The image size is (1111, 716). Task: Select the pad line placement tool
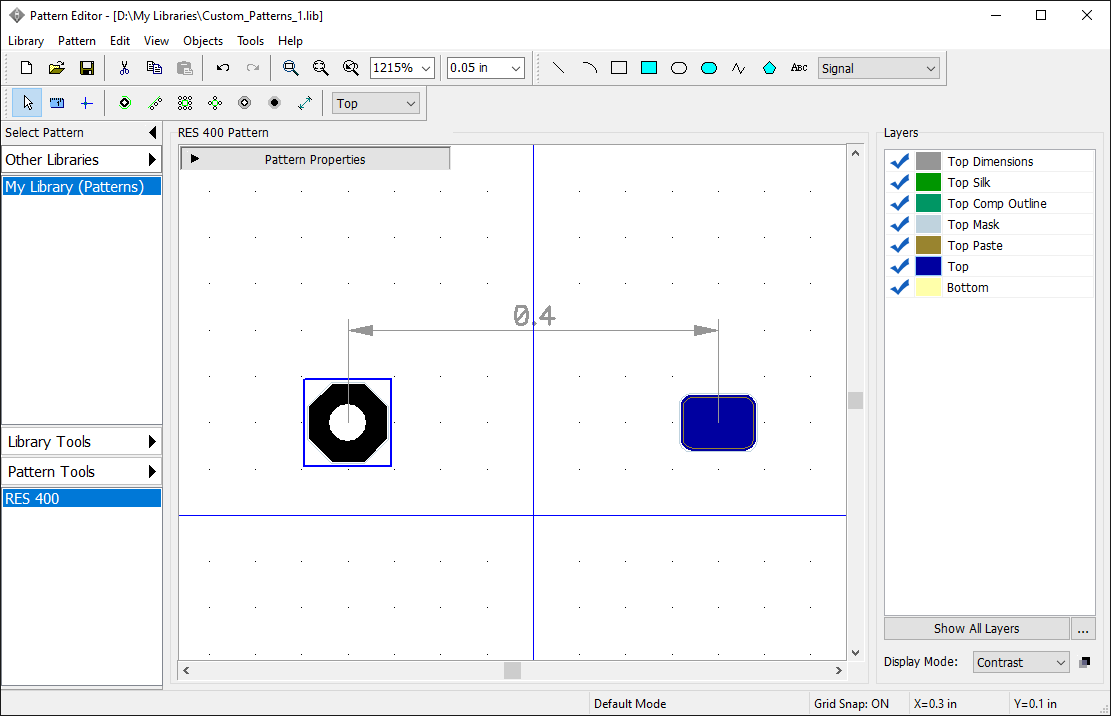pyautogui.click(x=155, y=103)
